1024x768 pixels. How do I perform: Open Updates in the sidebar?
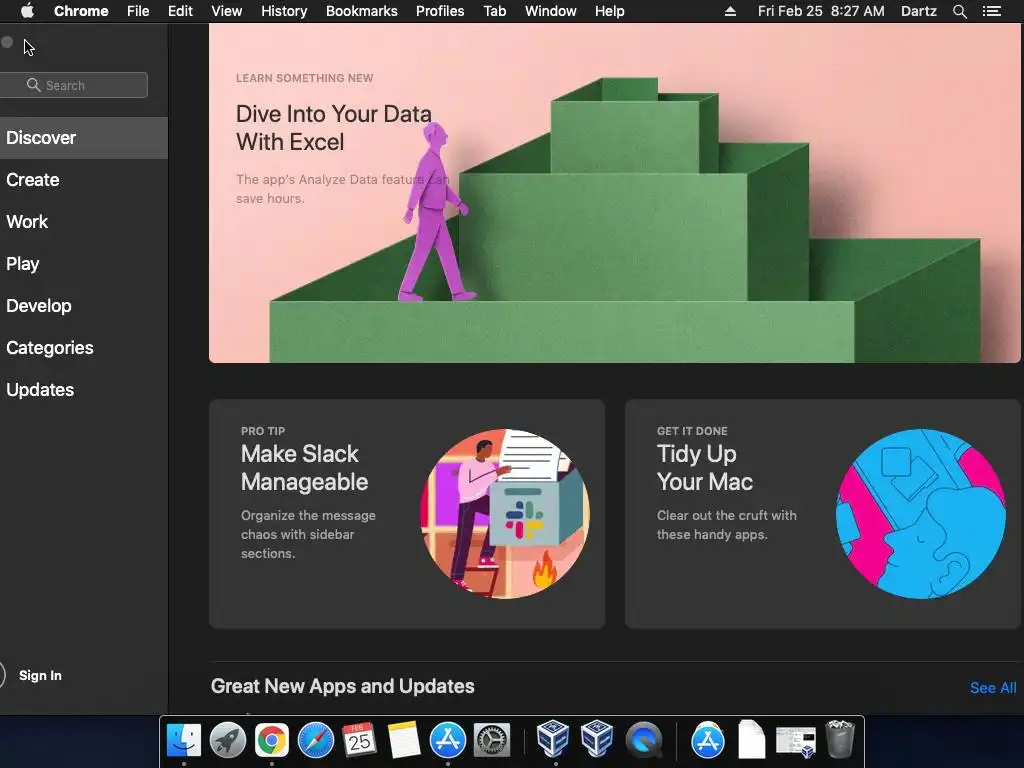tap(84, 390)
